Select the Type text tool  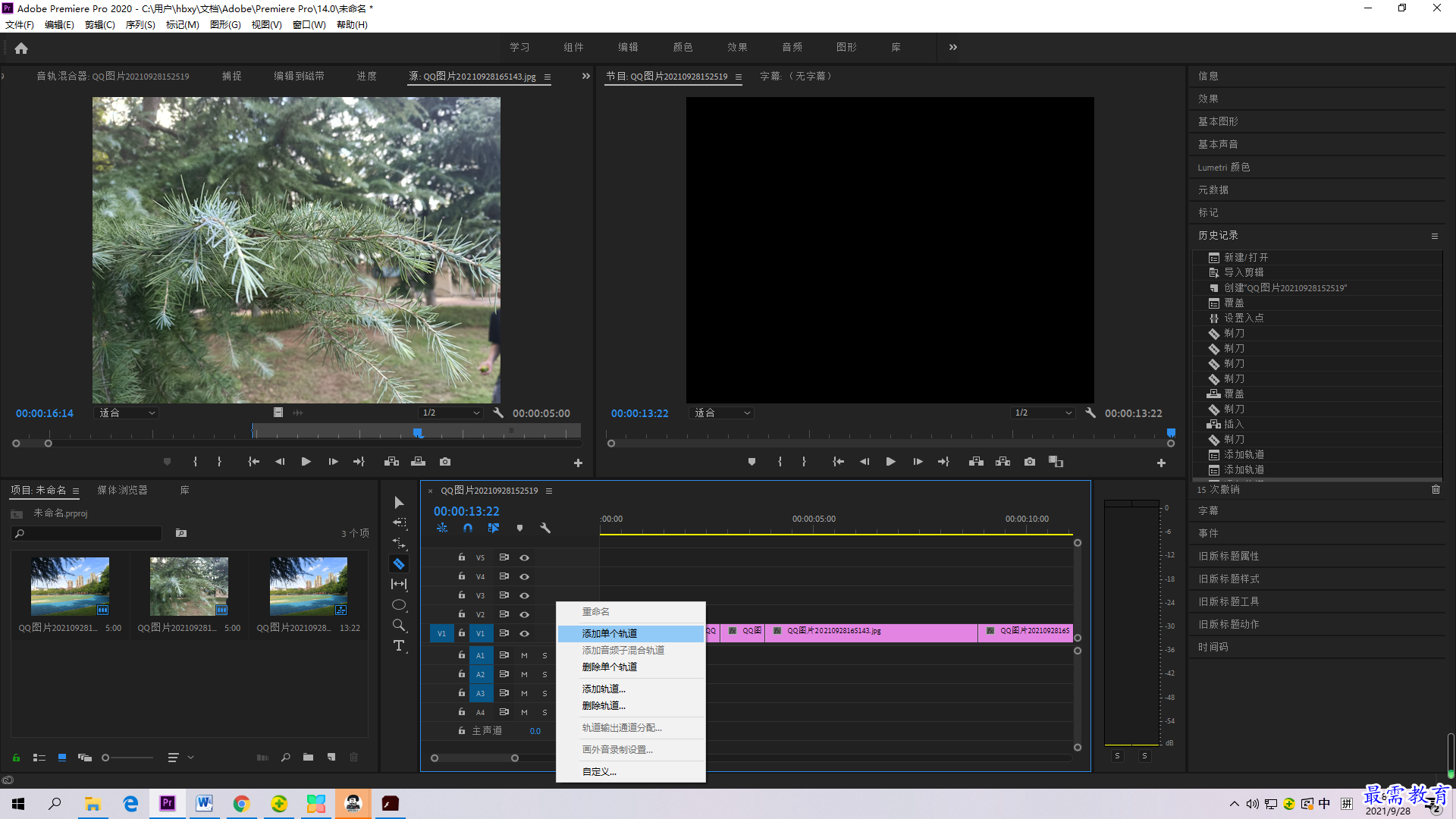coord(399,645)
